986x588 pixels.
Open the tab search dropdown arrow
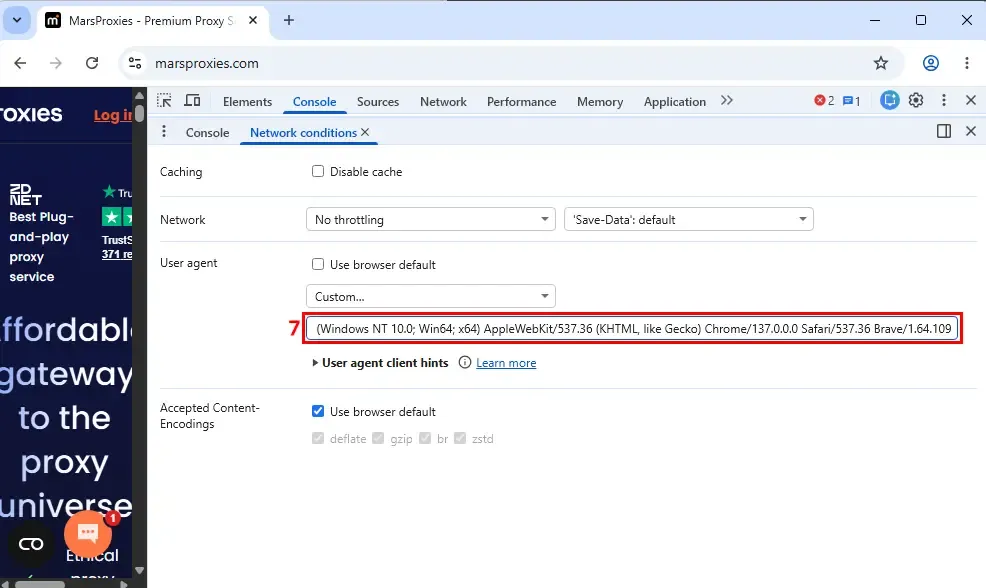(17, 20)
